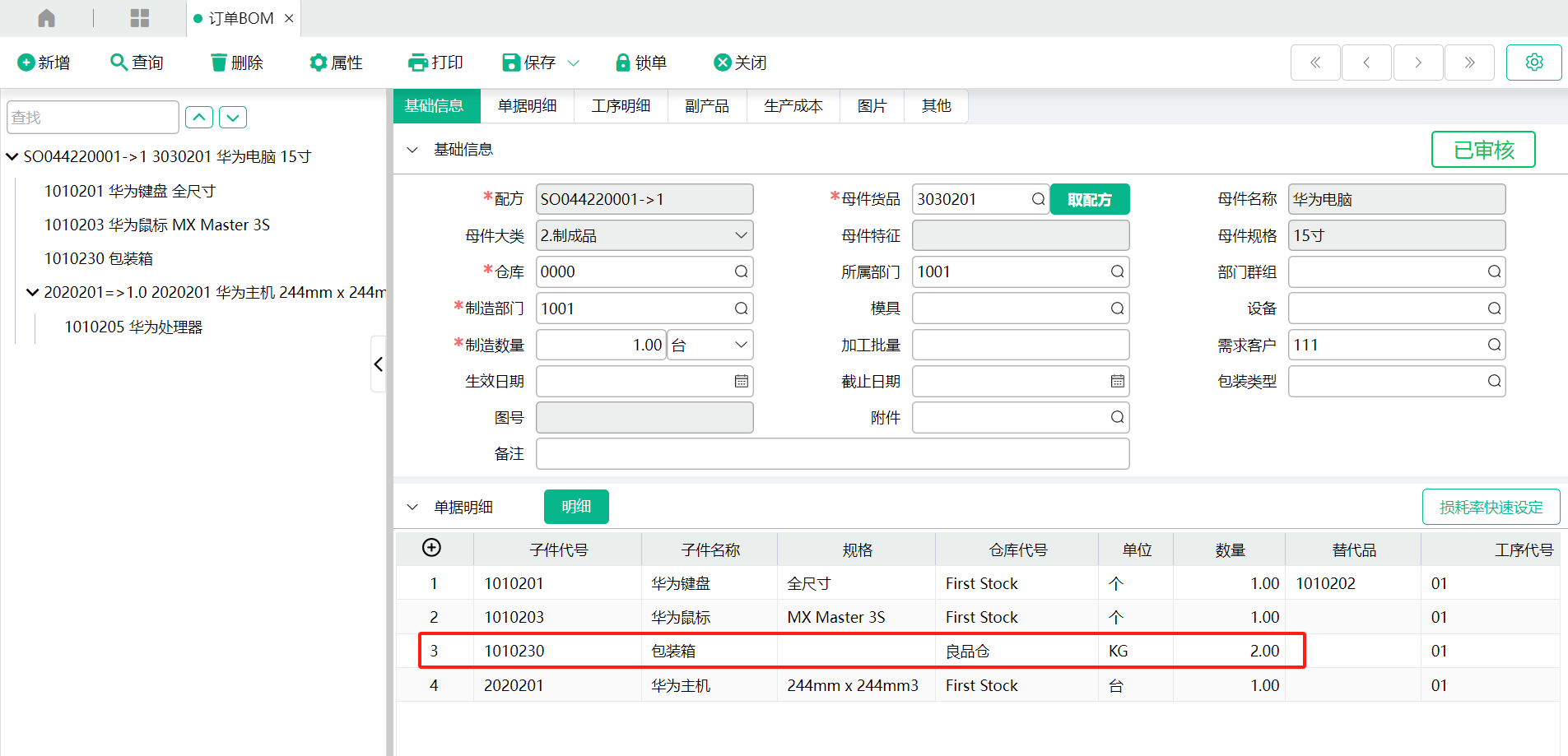Click the 保存 save button
Screen dimensions: 1568x756
[529, 63]
